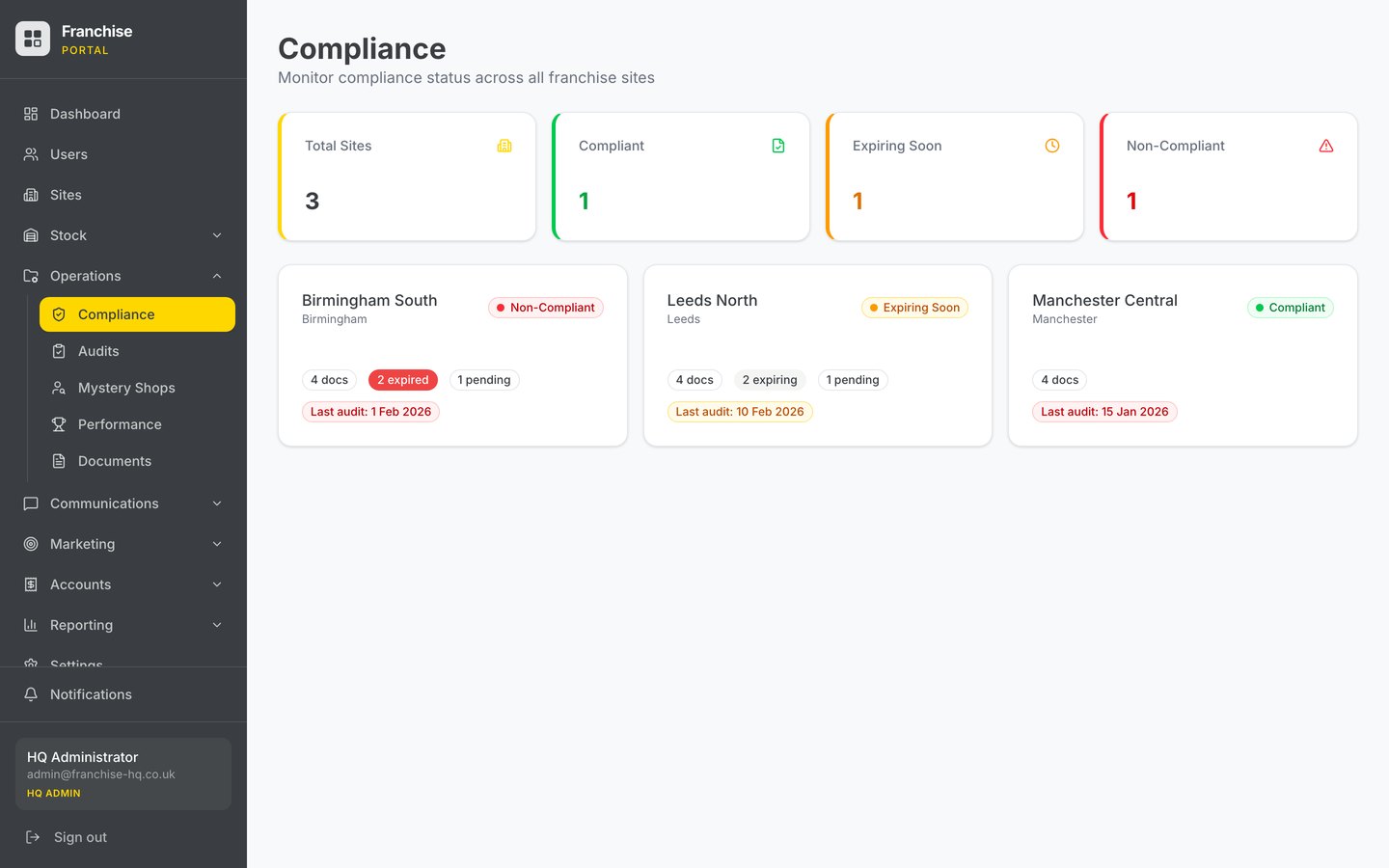Click the Accounts receipt icon
Viewport: 1389px width, 868px height.
31,584
